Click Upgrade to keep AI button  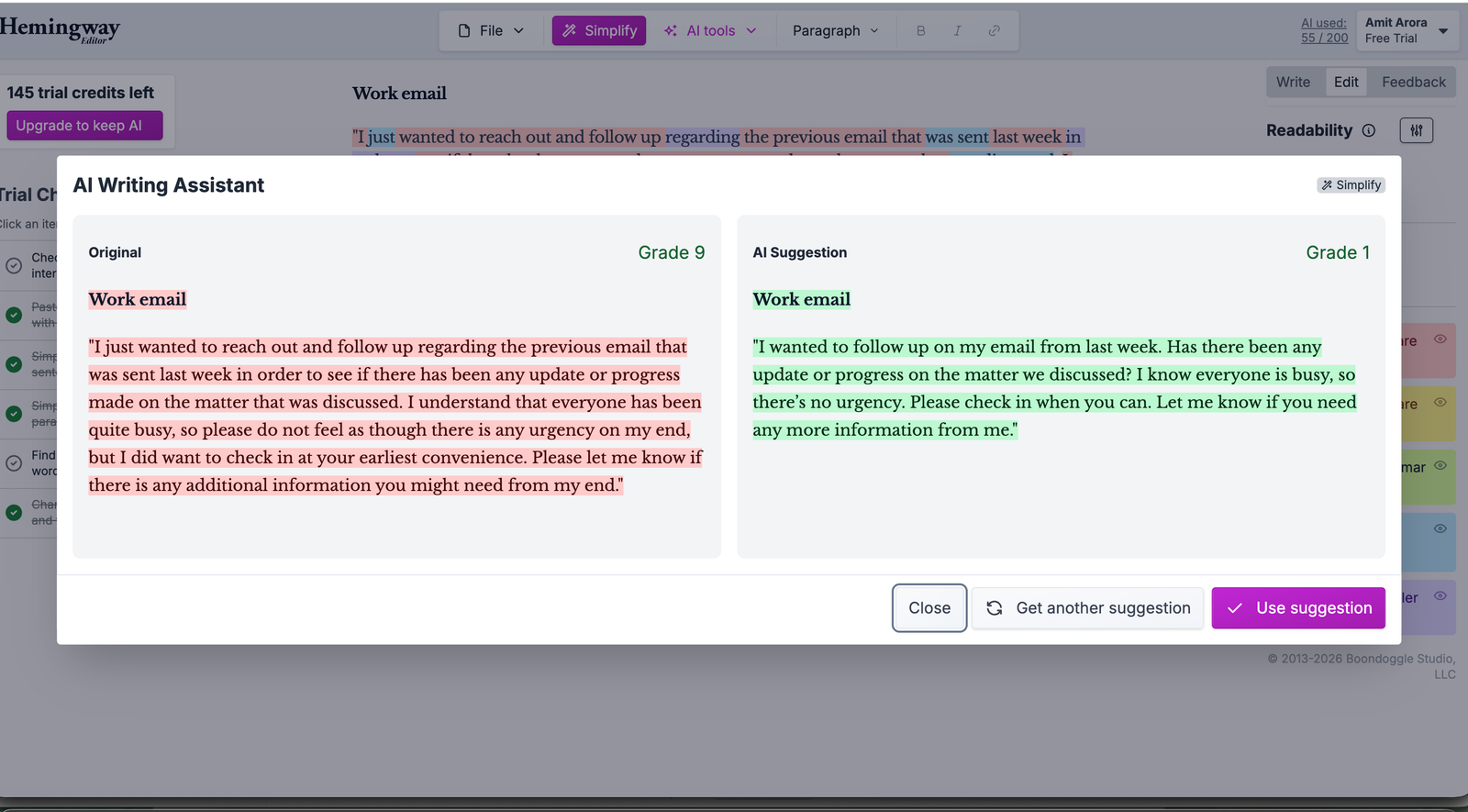tap(84, 126)
